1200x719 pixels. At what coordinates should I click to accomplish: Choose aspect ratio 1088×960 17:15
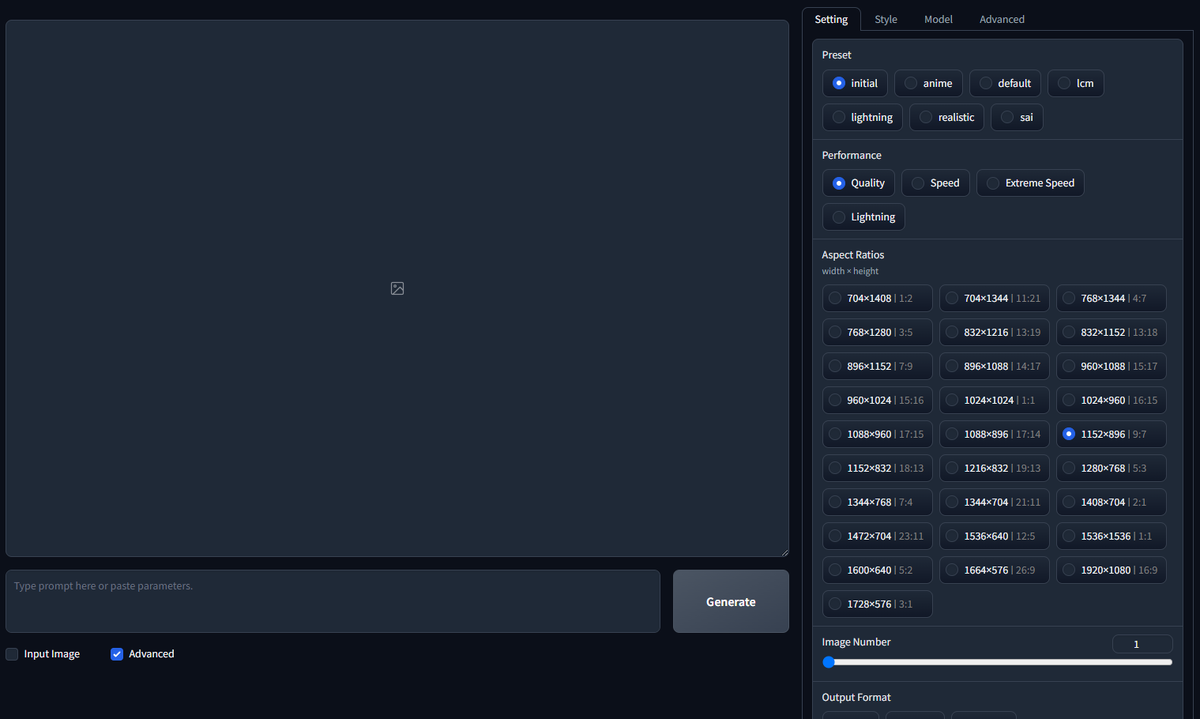[877, 434]
